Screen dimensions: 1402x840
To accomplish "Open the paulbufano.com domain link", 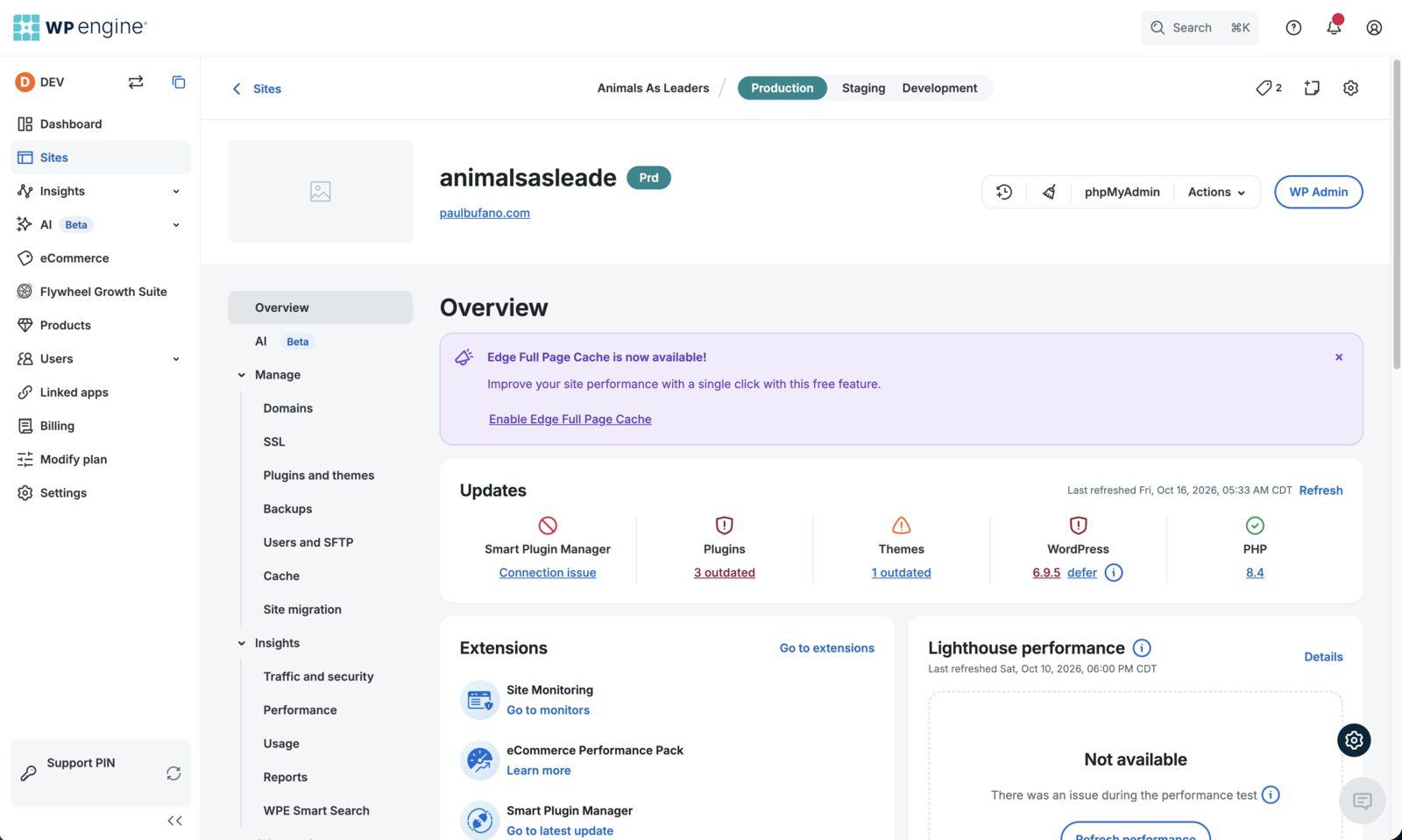I will click(485, 213).
